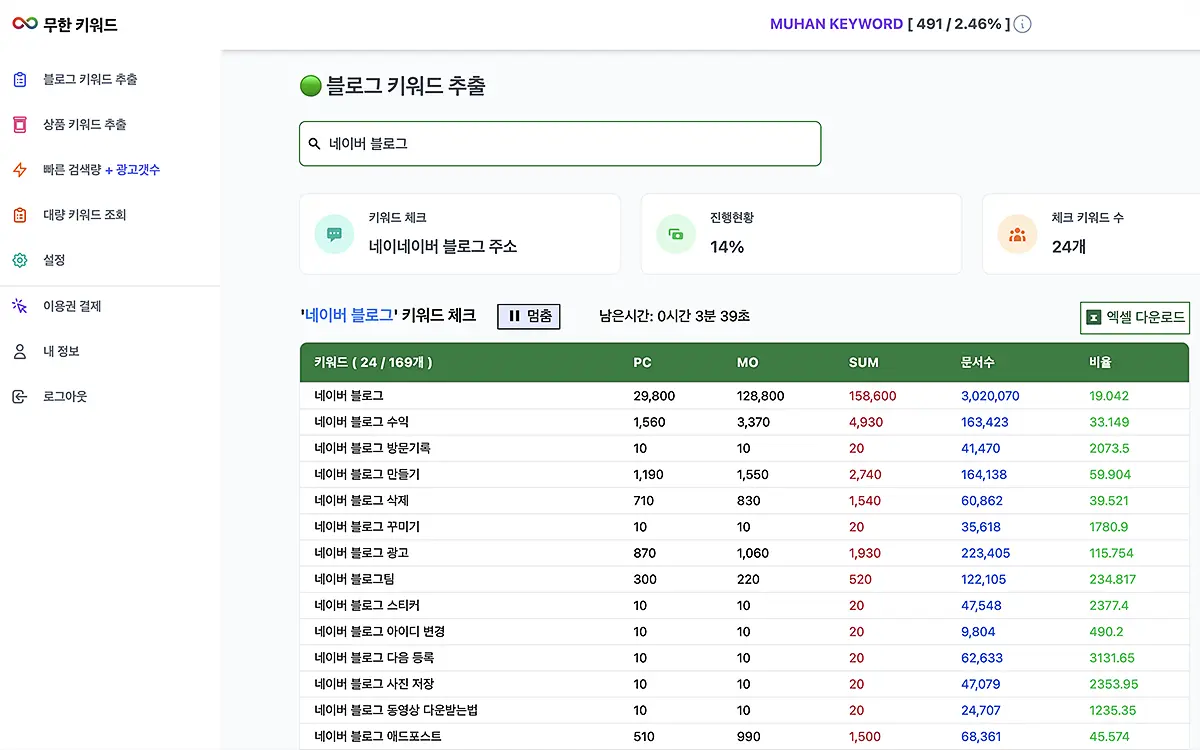
Task: Click the 3,020,070 document count link
Action: click(991, 395)
